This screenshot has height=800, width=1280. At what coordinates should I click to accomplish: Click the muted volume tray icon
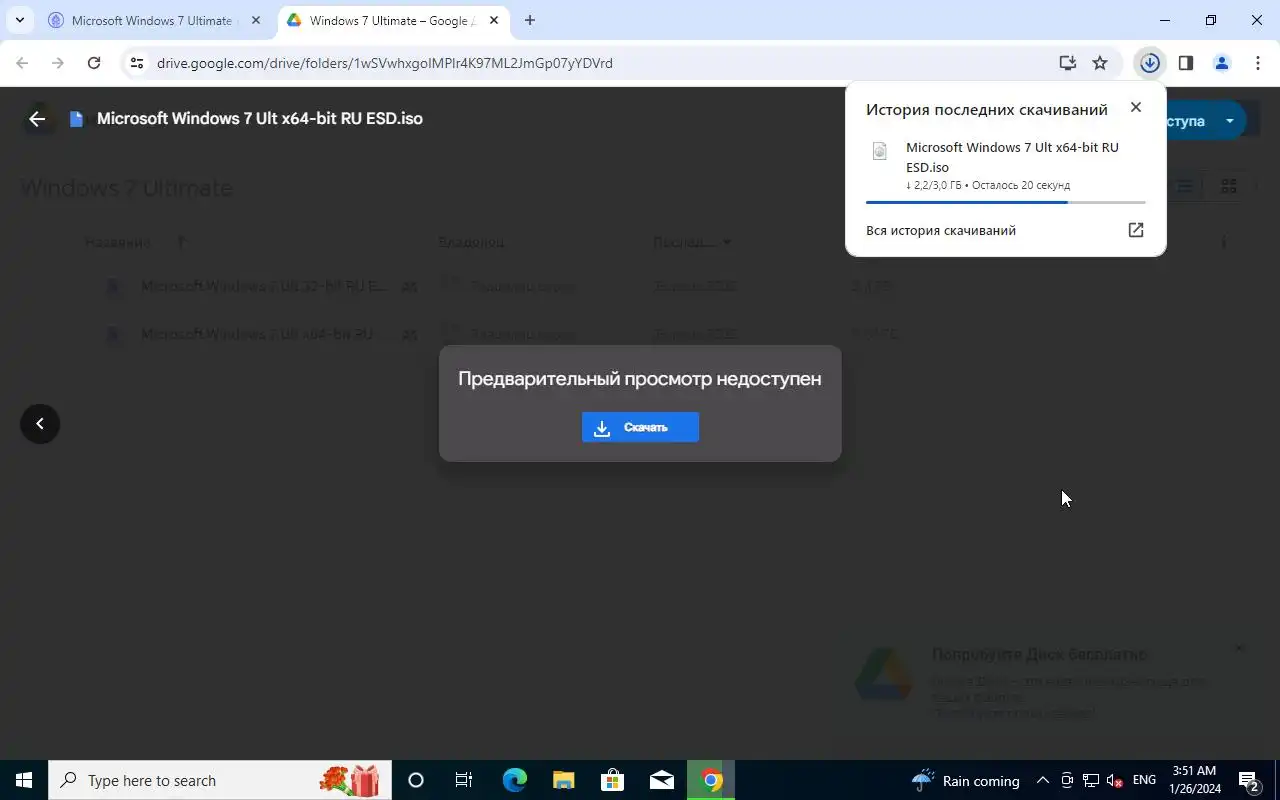1115,780
